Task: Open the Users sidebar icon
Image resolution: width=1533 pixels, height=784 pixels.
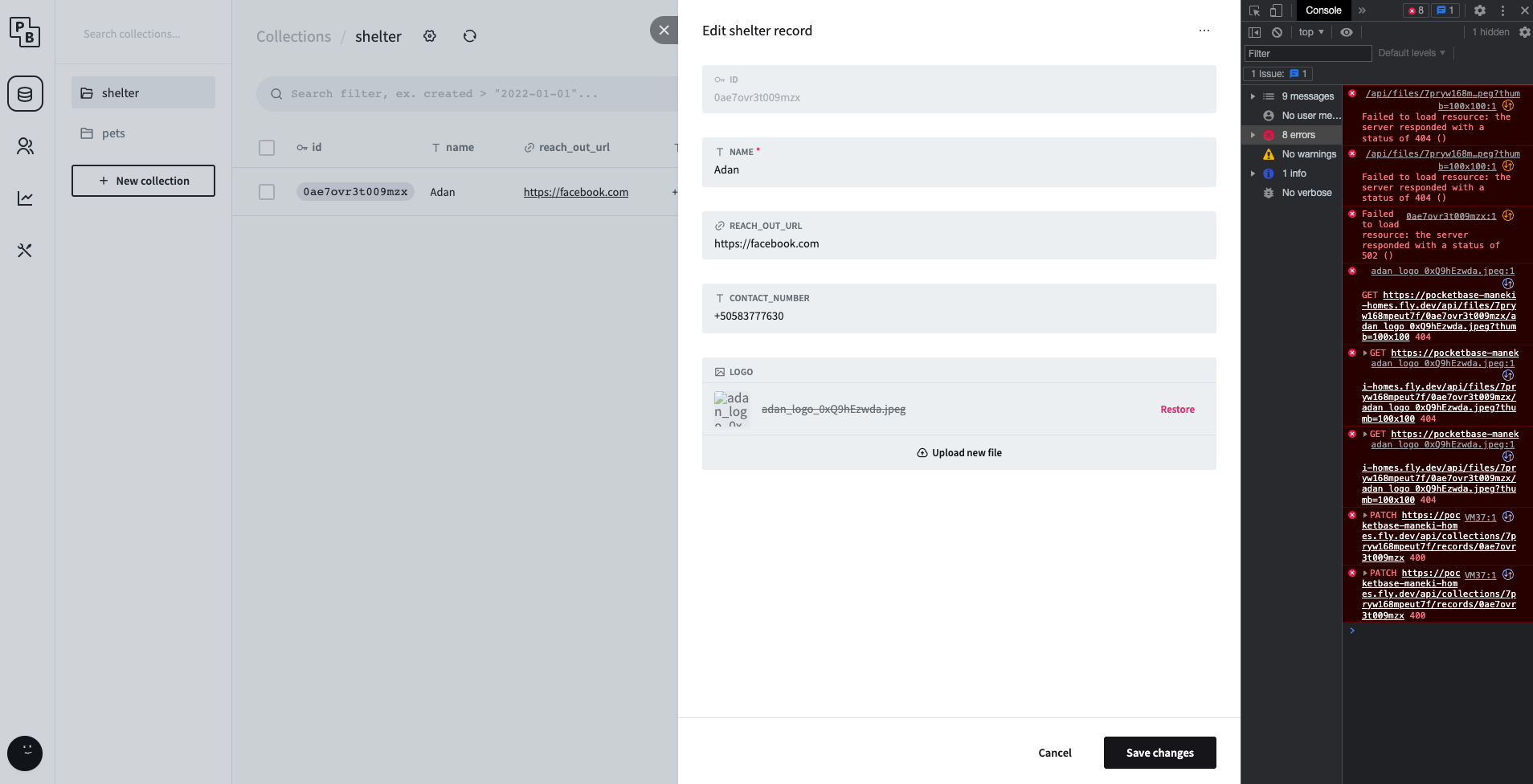Action: (25, 146)
